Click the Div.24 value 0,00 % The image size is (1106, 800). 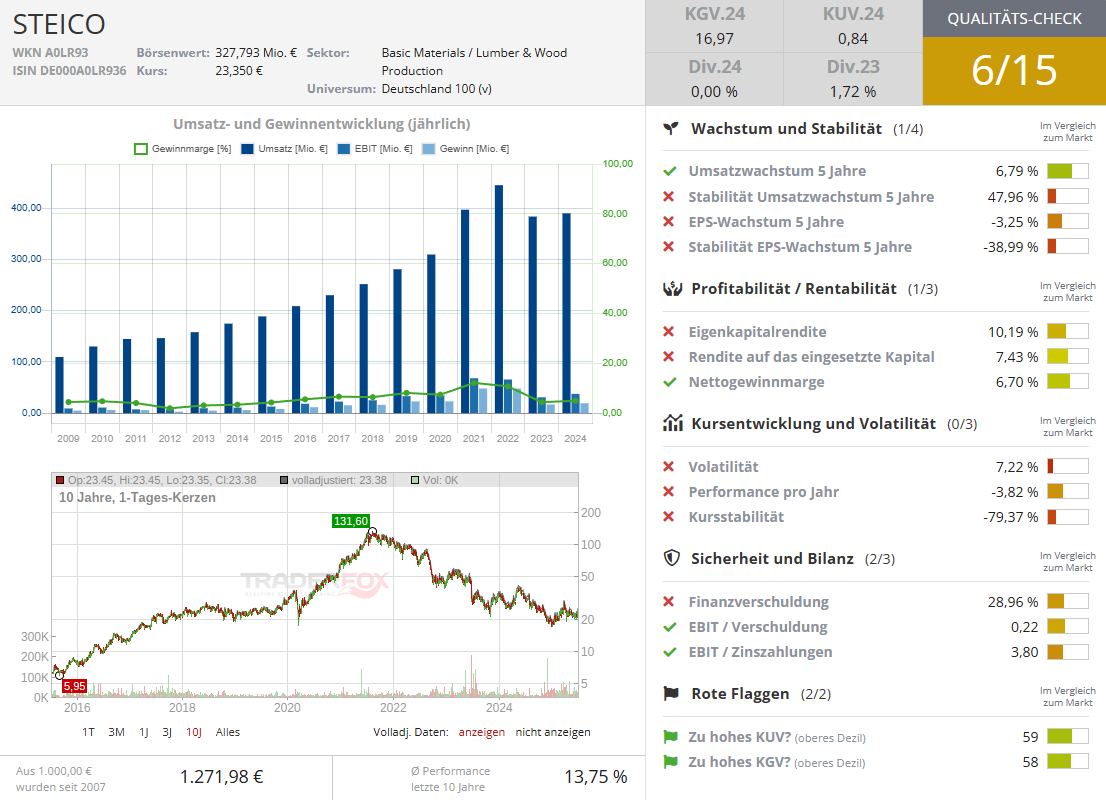pyautogui.click(x=715, y=92)
